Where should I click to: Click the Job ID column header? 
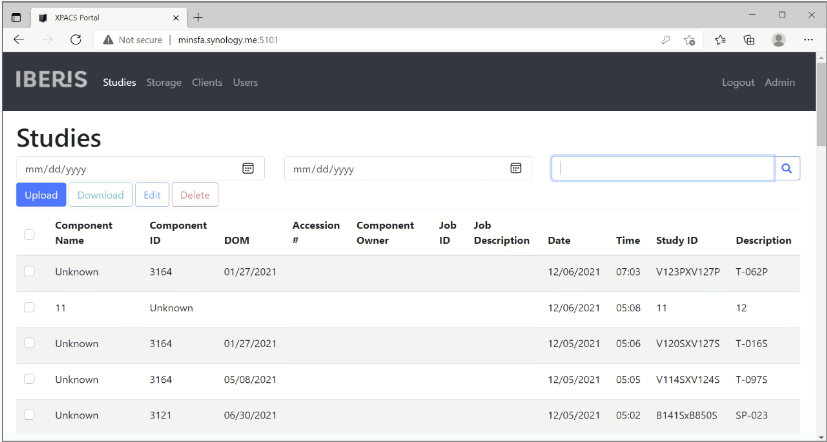447,233
